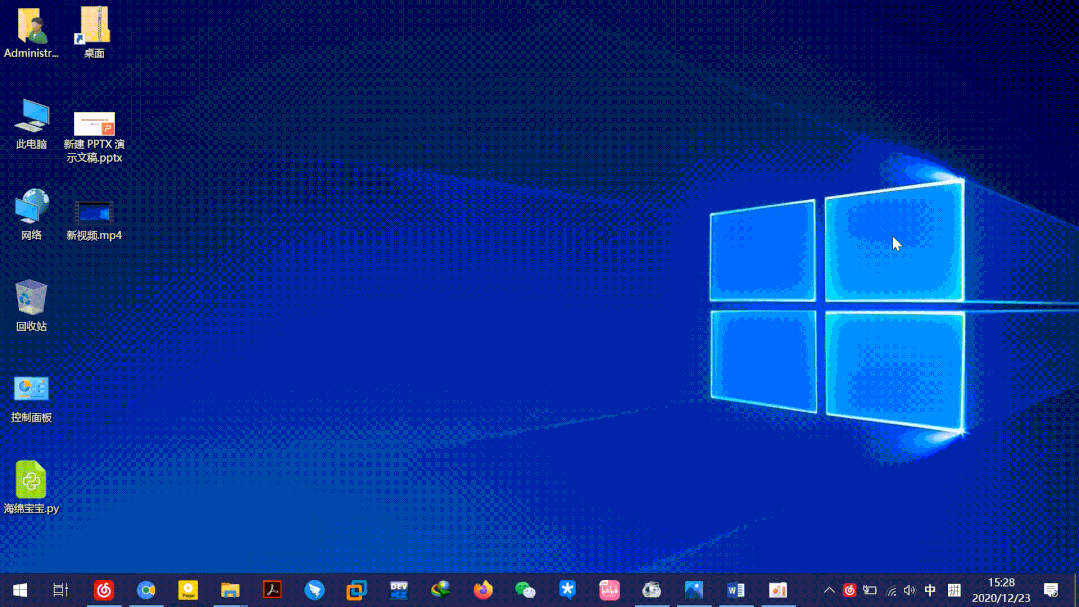This screenshot has height=607, width=1079.
Task: Open WeChat from the taskbar
Action: pos(525,590)
